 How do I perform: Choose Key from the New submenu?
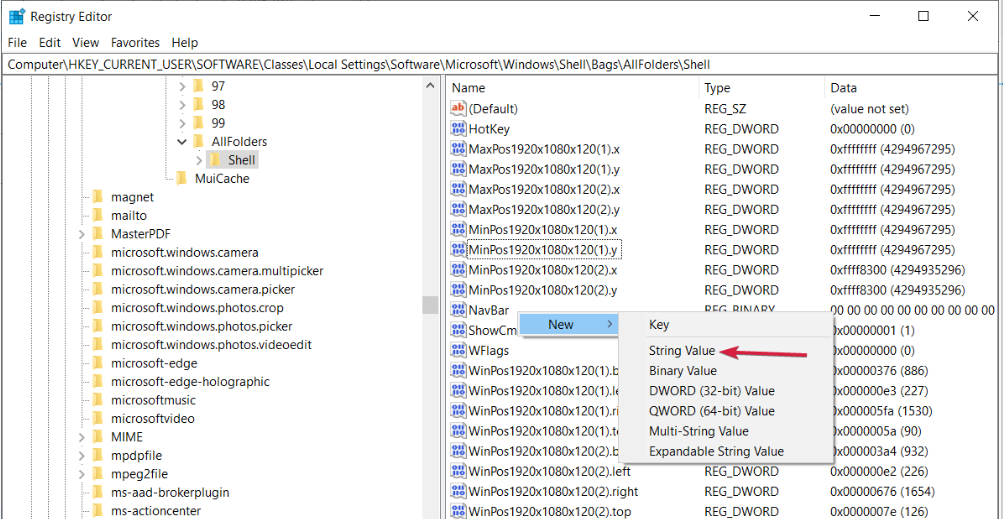coord(725,324)
